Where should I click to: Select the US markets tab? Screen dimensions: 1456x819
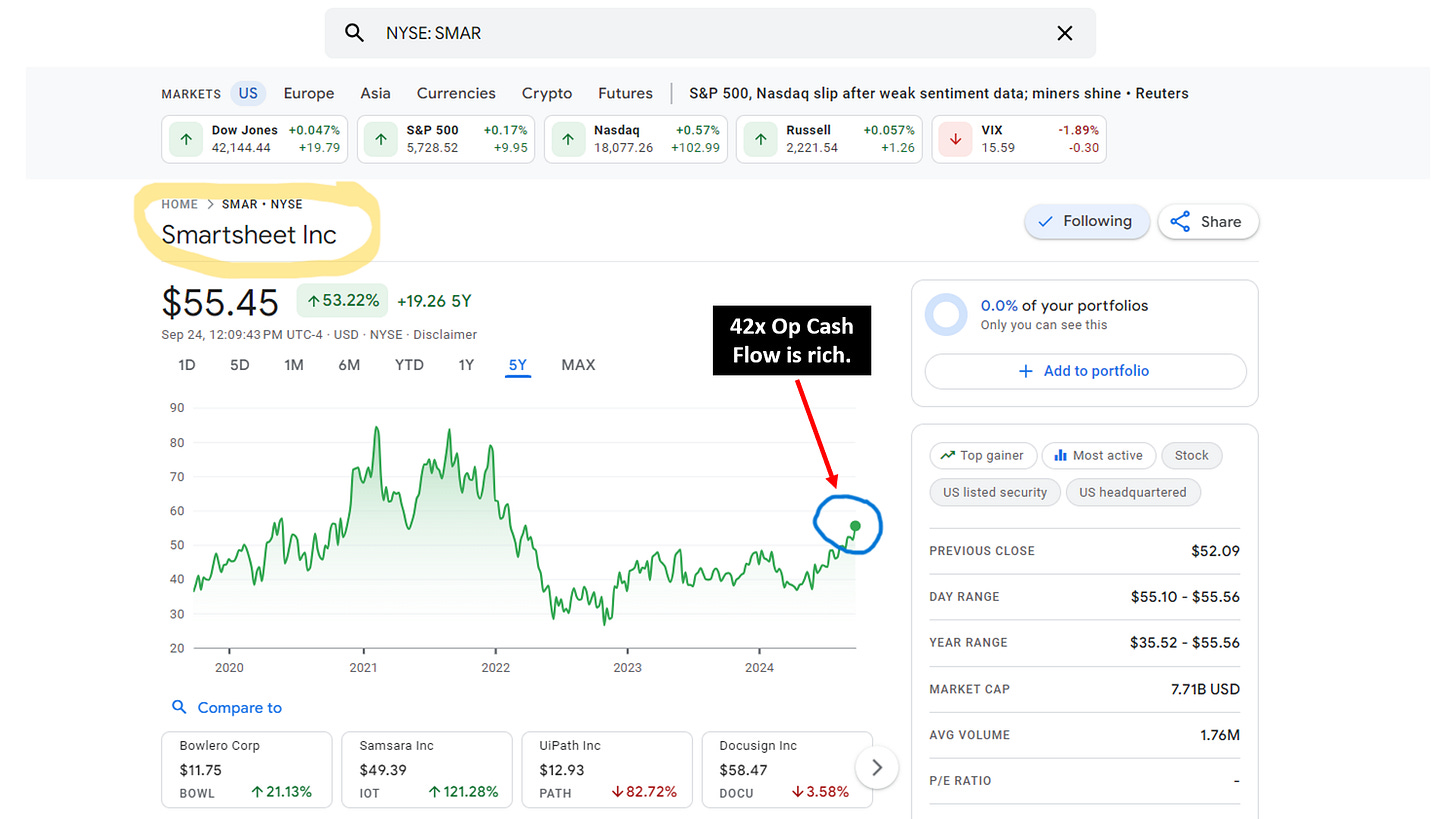248,93
